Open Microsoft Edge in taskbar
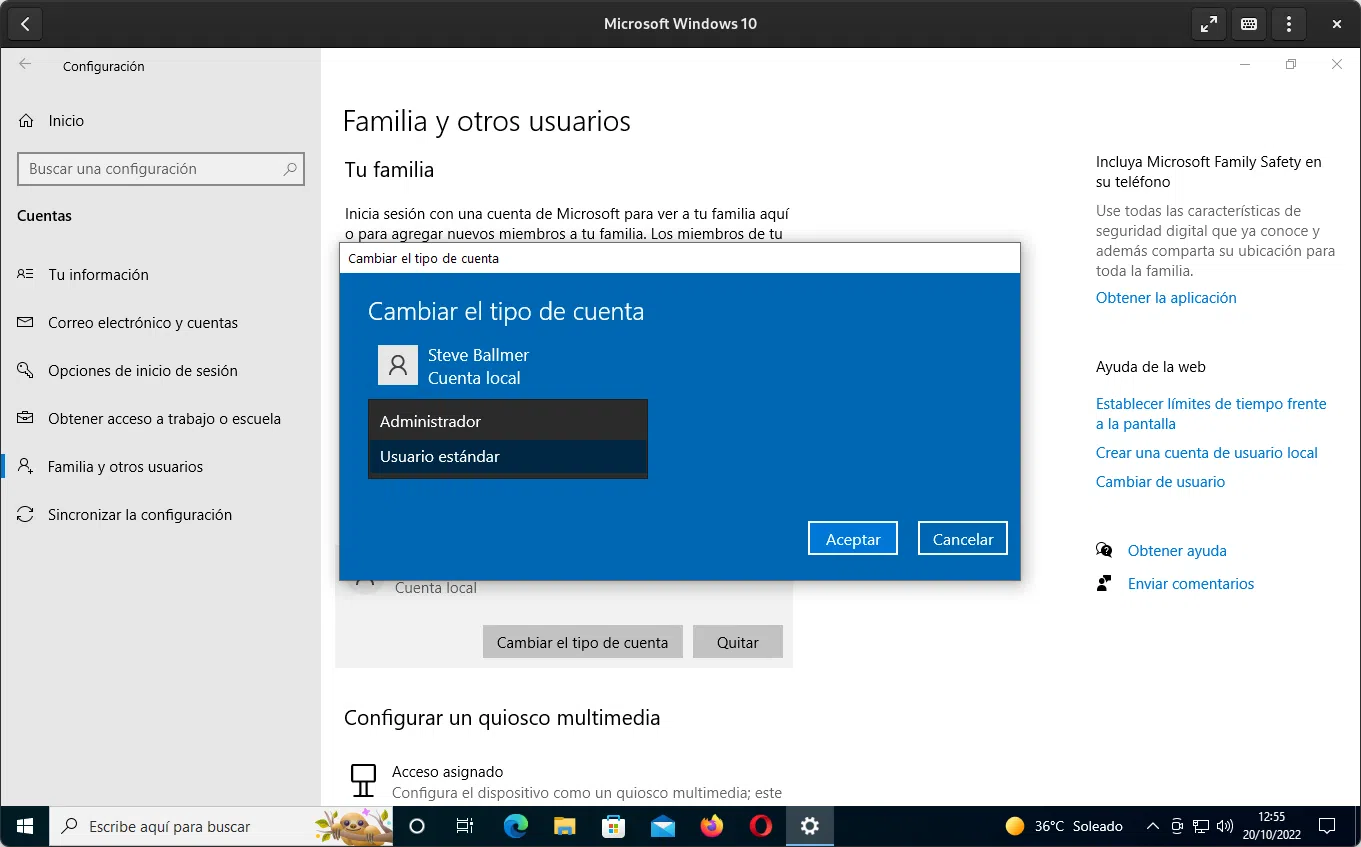The height and width of the screenshot is (847, 1361). pyautogui.click(x=516, y=826)
